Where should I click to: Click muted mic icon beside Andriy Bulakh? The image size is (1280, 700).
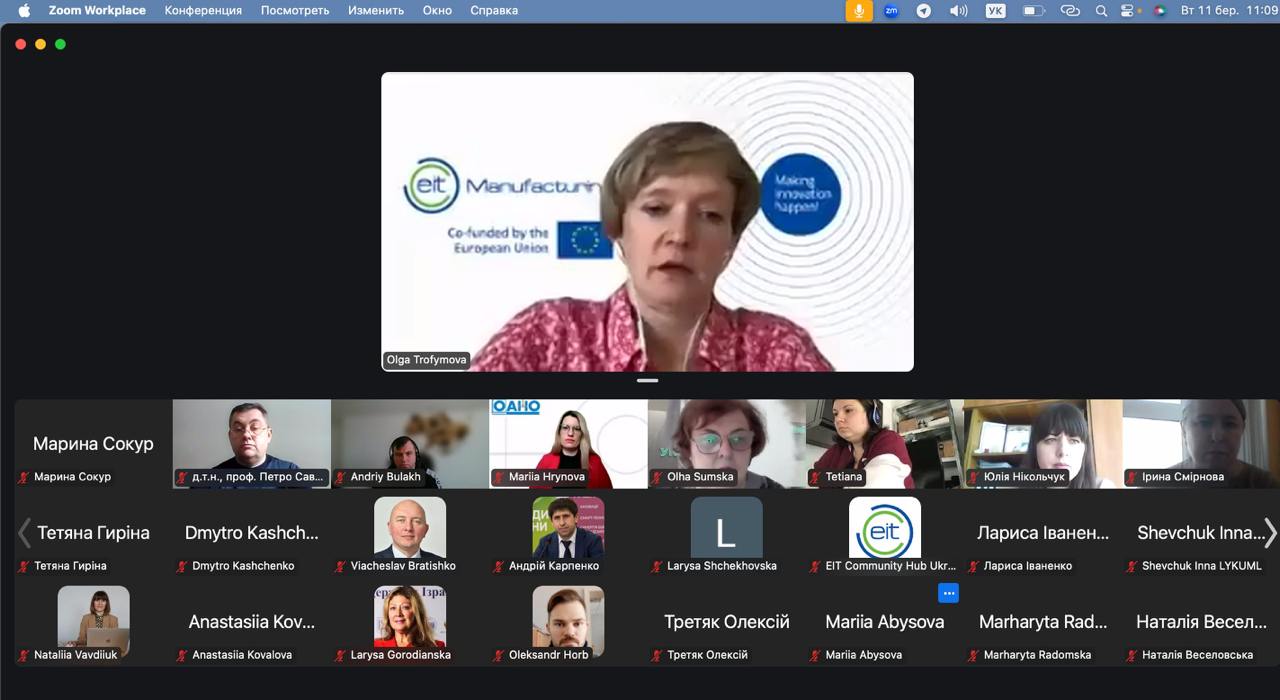click(x=341, y=477)
